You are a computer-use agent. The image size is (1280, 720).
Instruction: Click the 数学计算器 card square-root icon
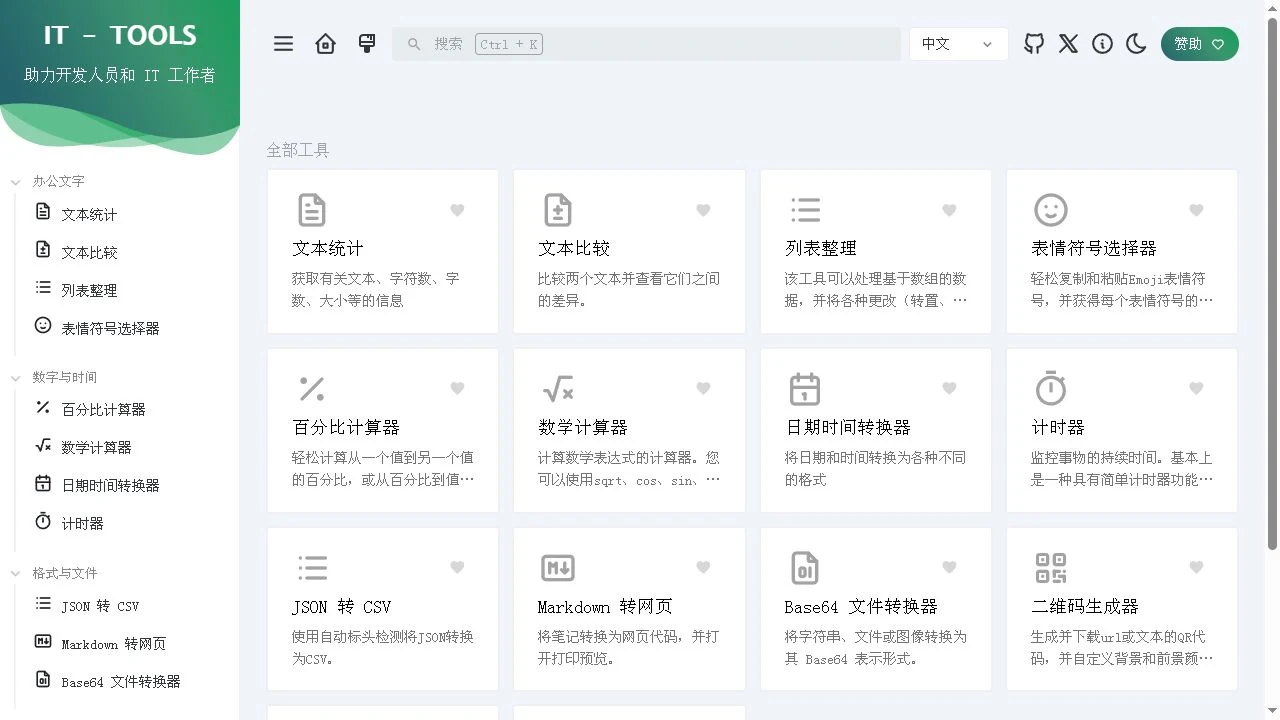coord(558,388)
